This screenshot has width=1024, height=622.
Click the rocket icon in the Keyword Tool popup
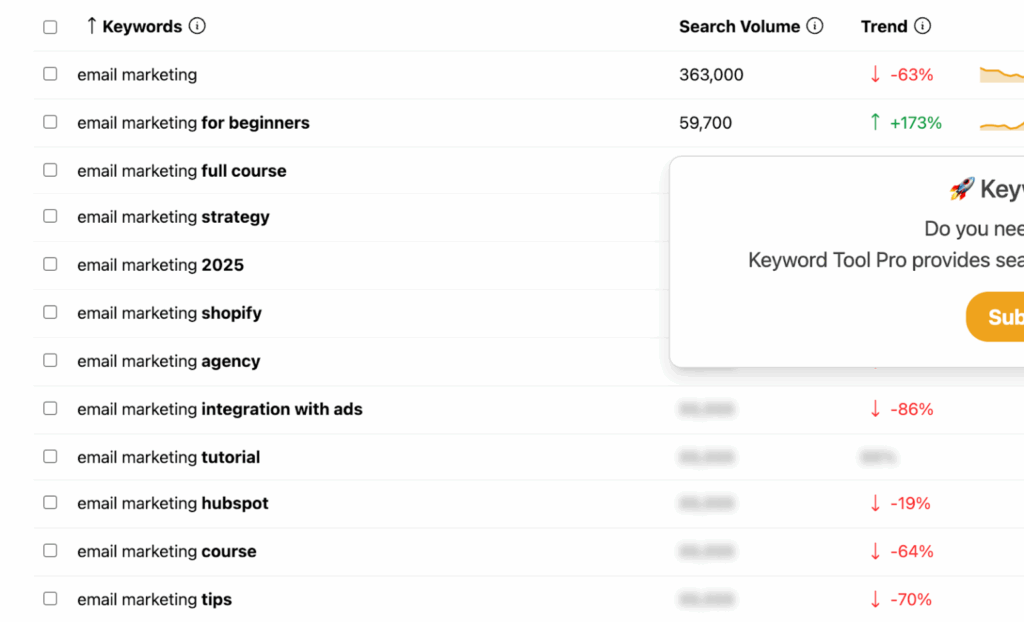click(x=961, y=188)
